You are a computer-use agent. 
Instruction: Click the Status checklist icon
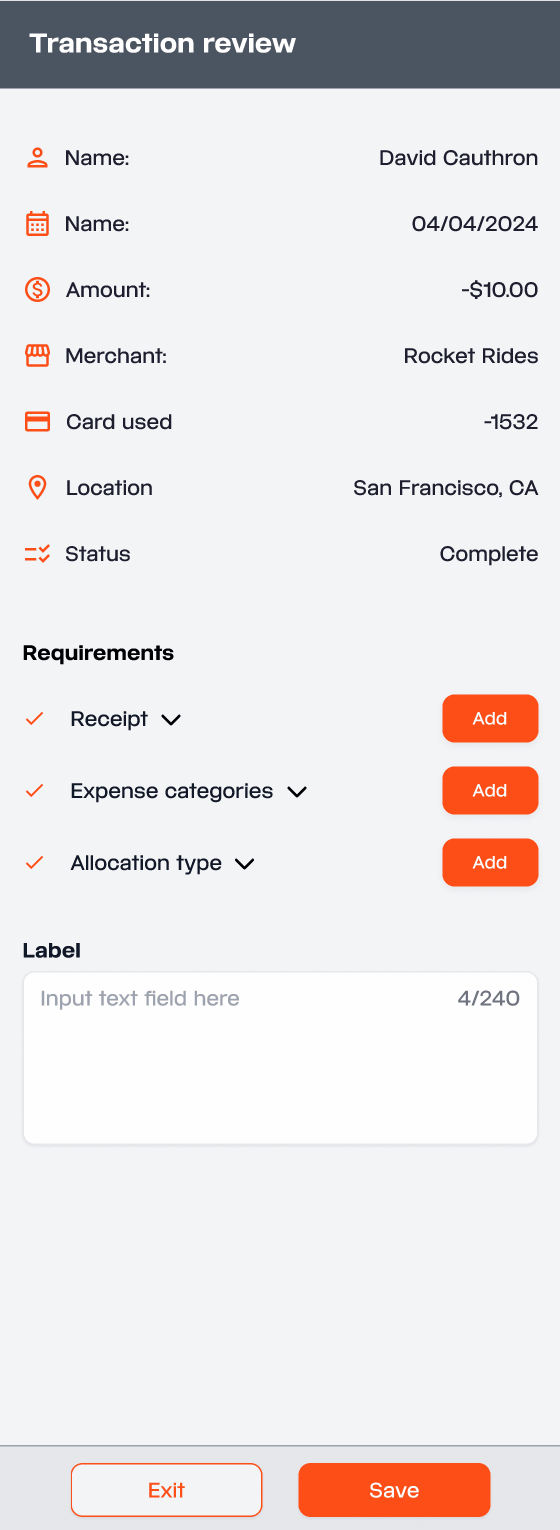[37, 554]
